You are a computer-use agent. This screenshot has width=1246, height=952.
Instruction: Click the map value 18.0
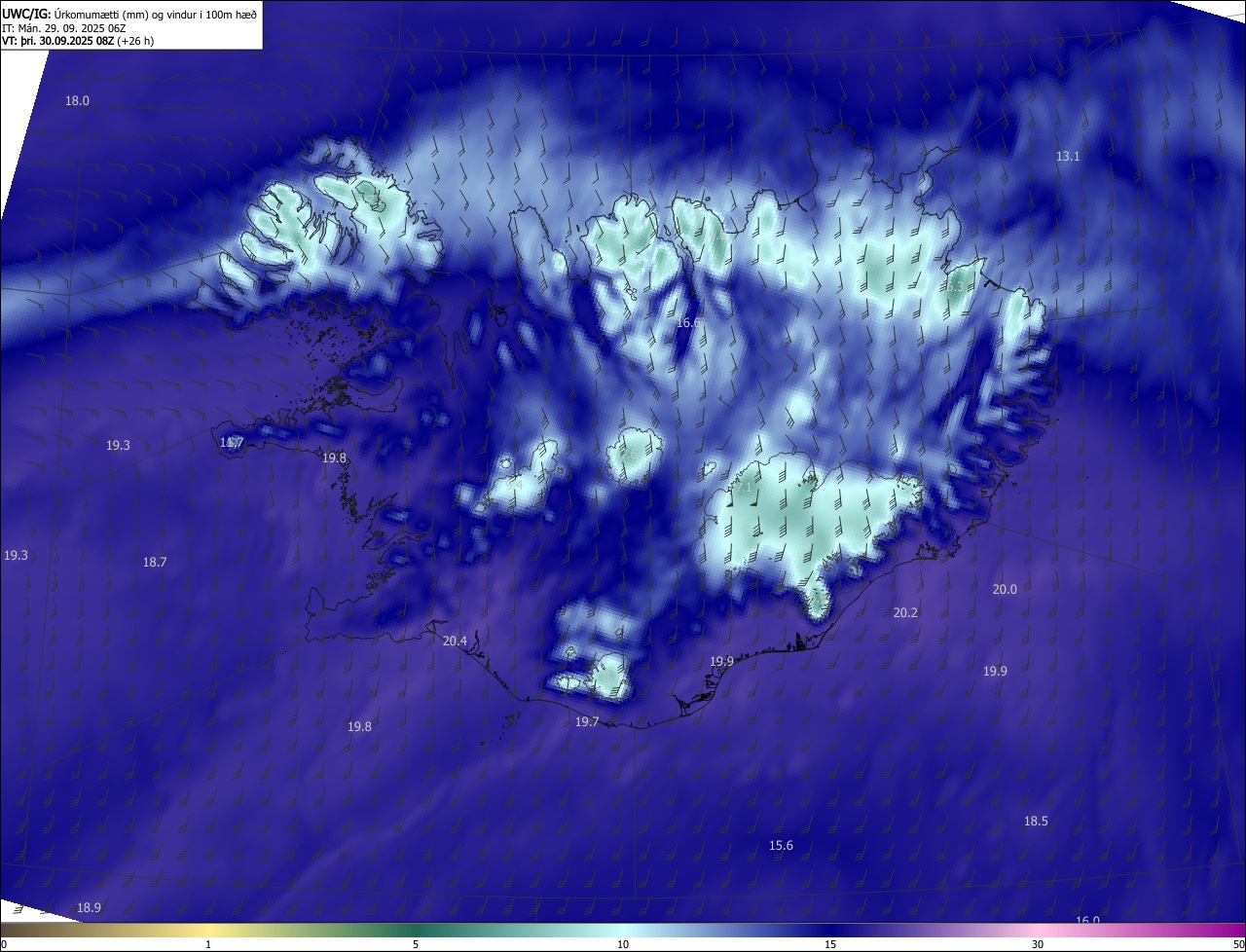click(x=77, y=101)
